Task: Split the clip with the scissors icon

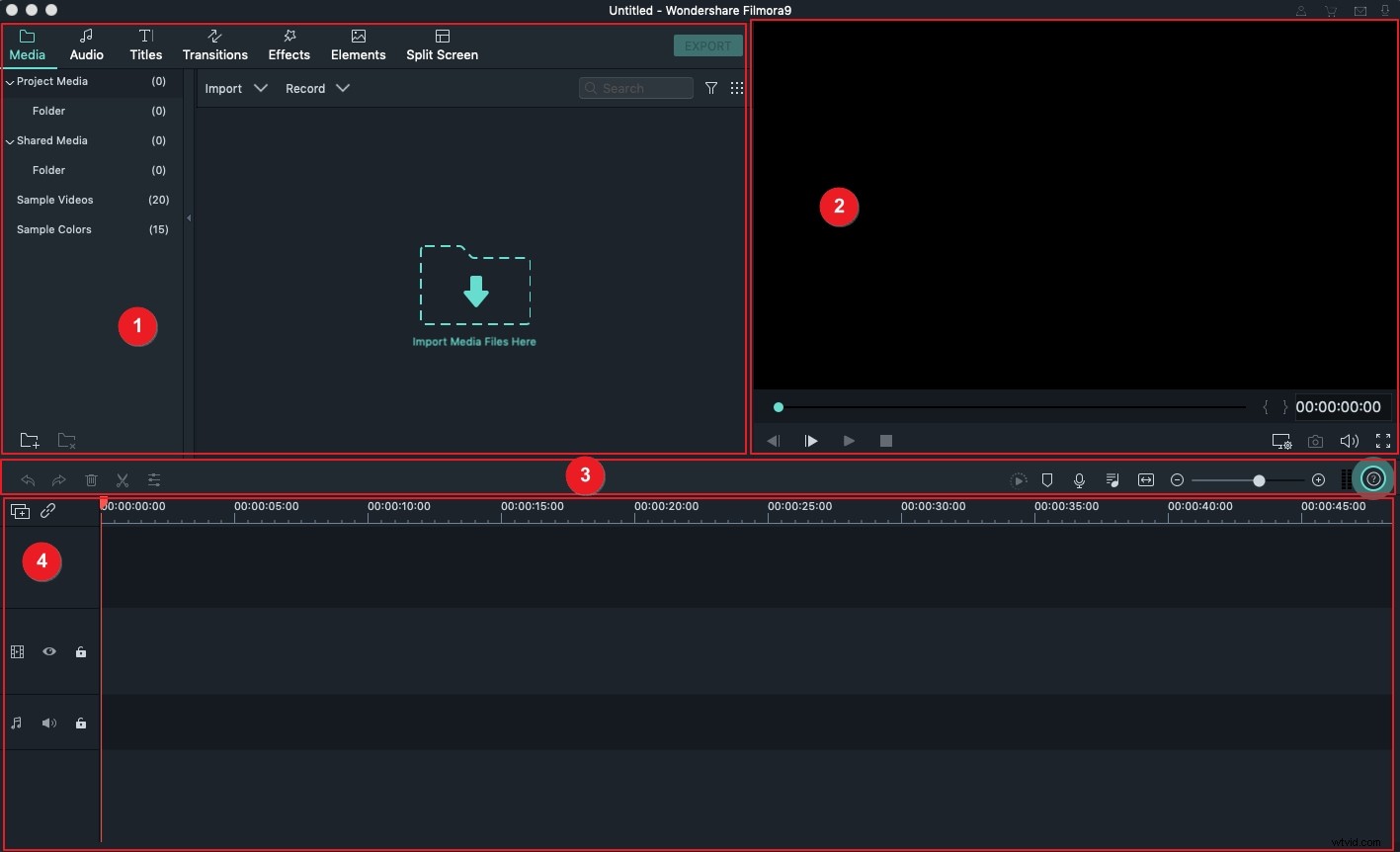Action: pyautogui.click(x=123, y=480)
